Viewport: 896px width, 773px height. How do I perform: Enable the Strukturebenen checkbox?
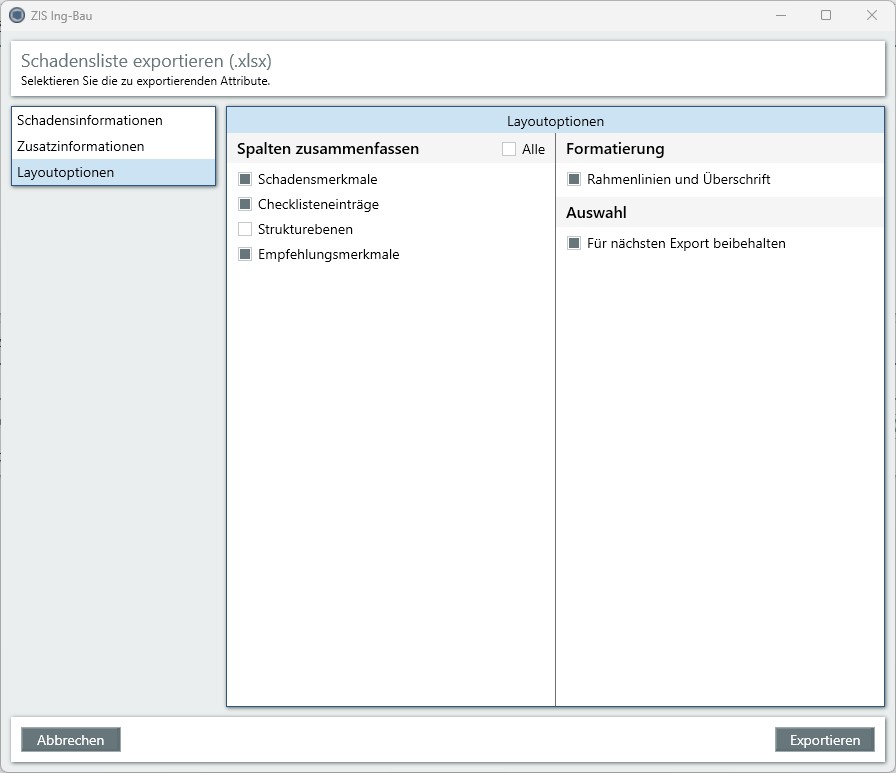(245, 229)
